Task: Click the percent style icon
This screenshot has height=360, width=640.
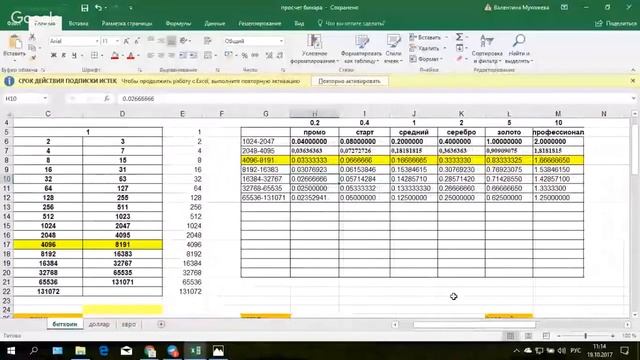Action: [x=244, y=56]
